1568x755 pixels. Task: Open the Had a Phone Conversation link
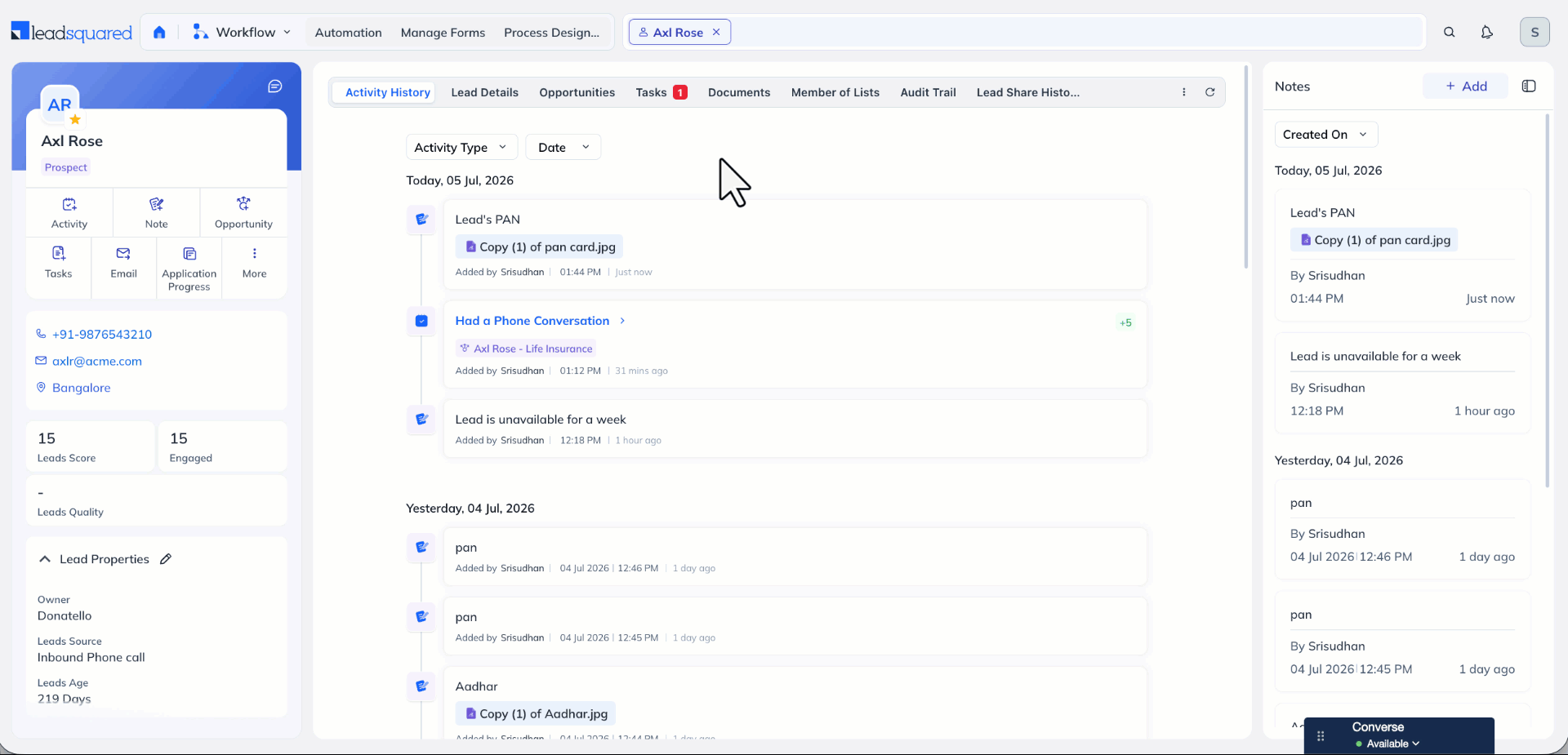click(x=532, y=321)
